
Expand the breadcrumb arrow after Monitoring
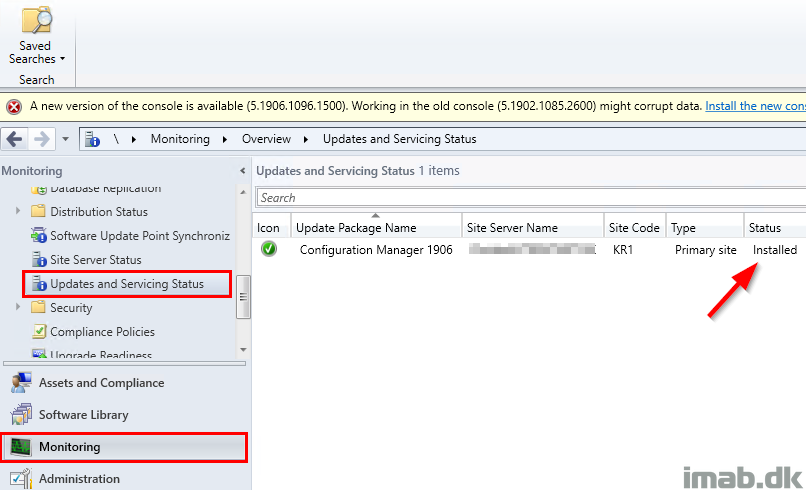point(225,139)
